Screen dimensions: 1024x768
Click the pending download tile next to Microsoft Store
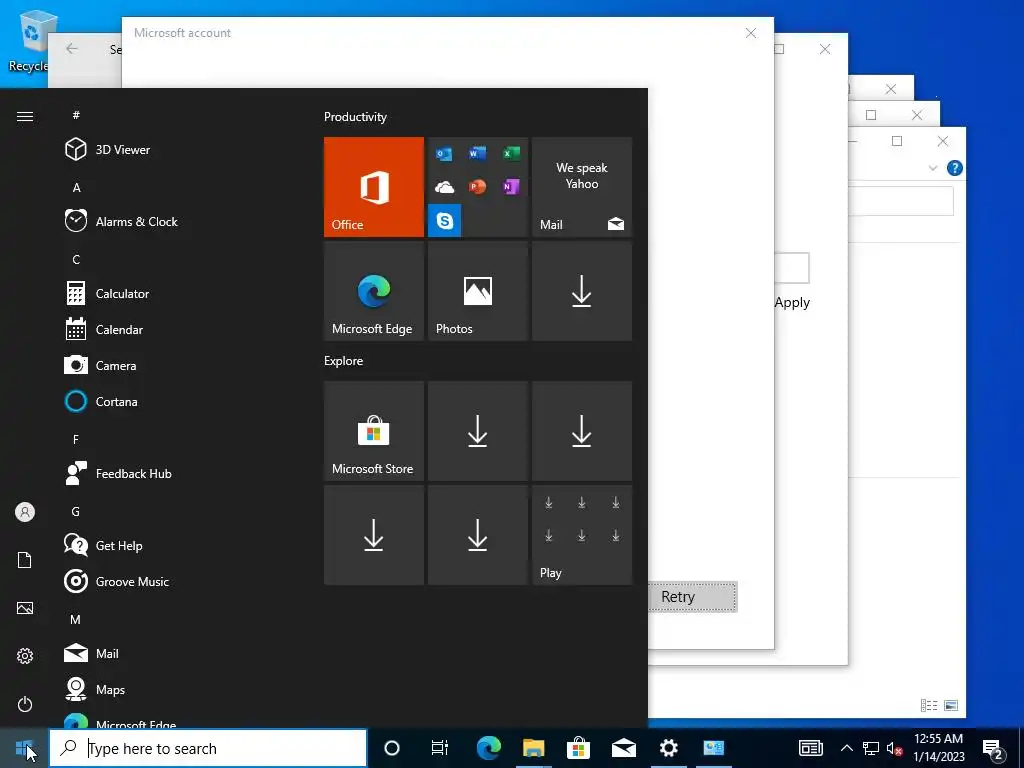click(478, 431)
